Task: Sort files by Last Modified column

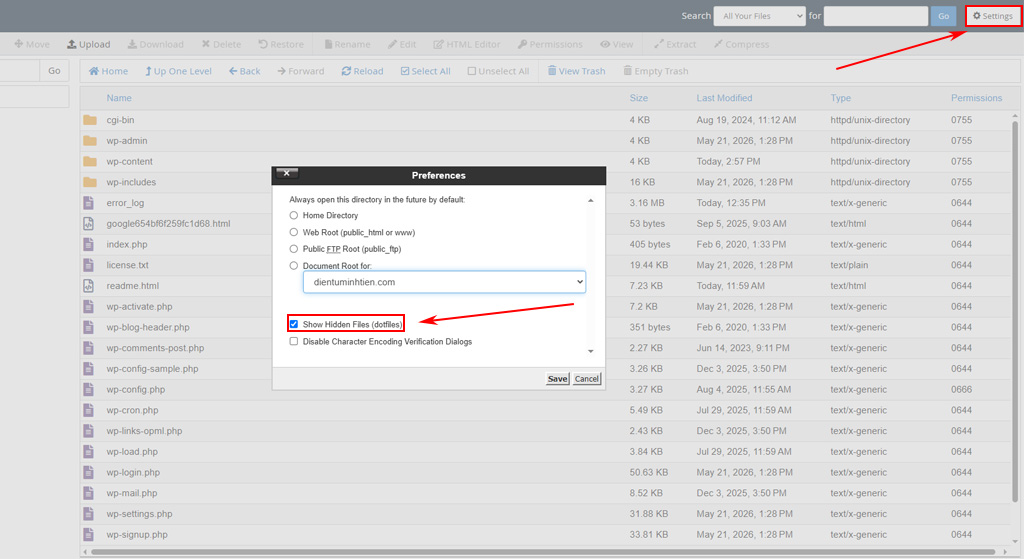Action: (x=724, y=98)
